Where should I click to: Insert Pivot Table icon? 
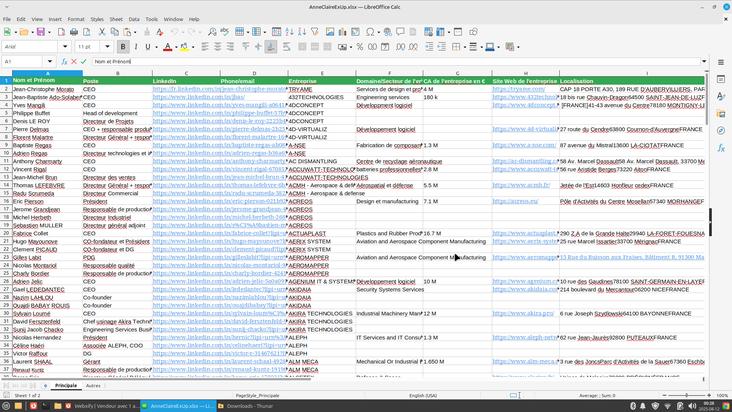355,32
